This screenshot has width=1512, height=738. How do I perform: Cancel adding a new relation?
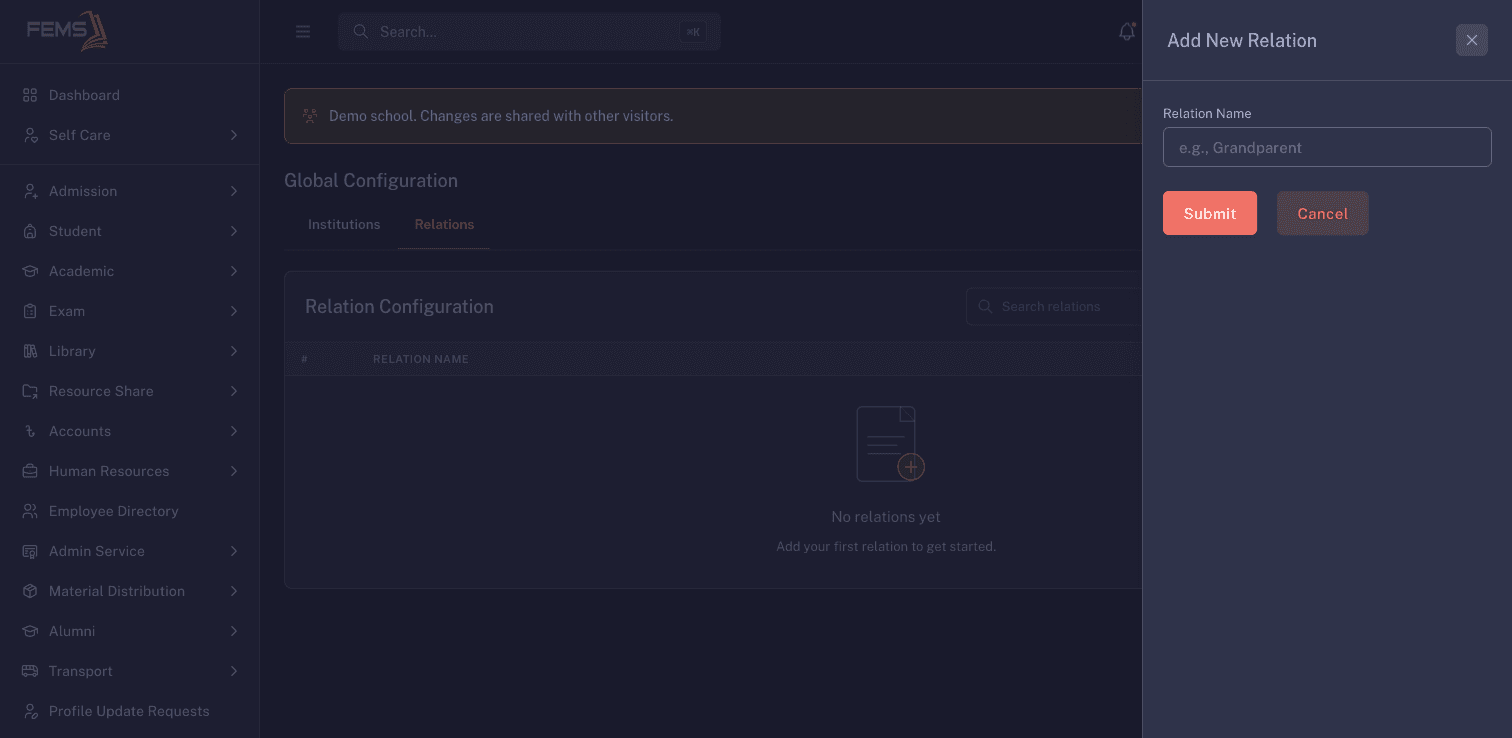coord(1322,213)
